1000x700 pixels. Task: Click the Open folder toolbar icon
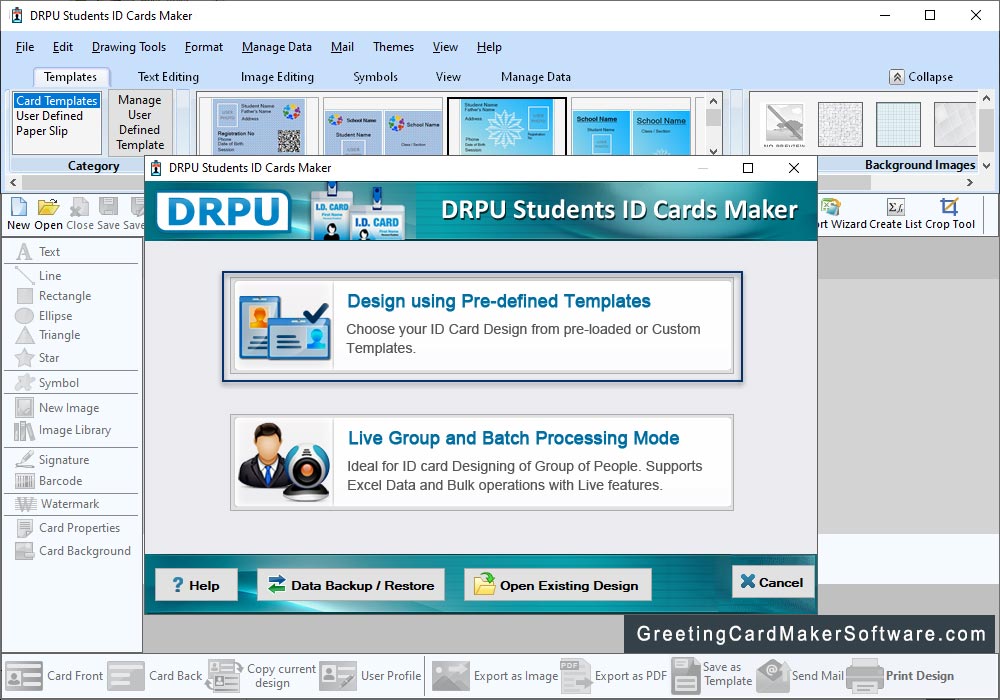click(x=48, y=214)
